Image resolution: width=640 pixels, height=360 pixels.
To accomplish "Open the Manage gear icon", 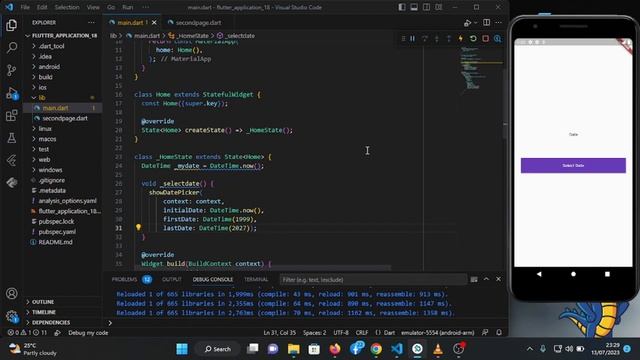I will [x=11, y=316].
